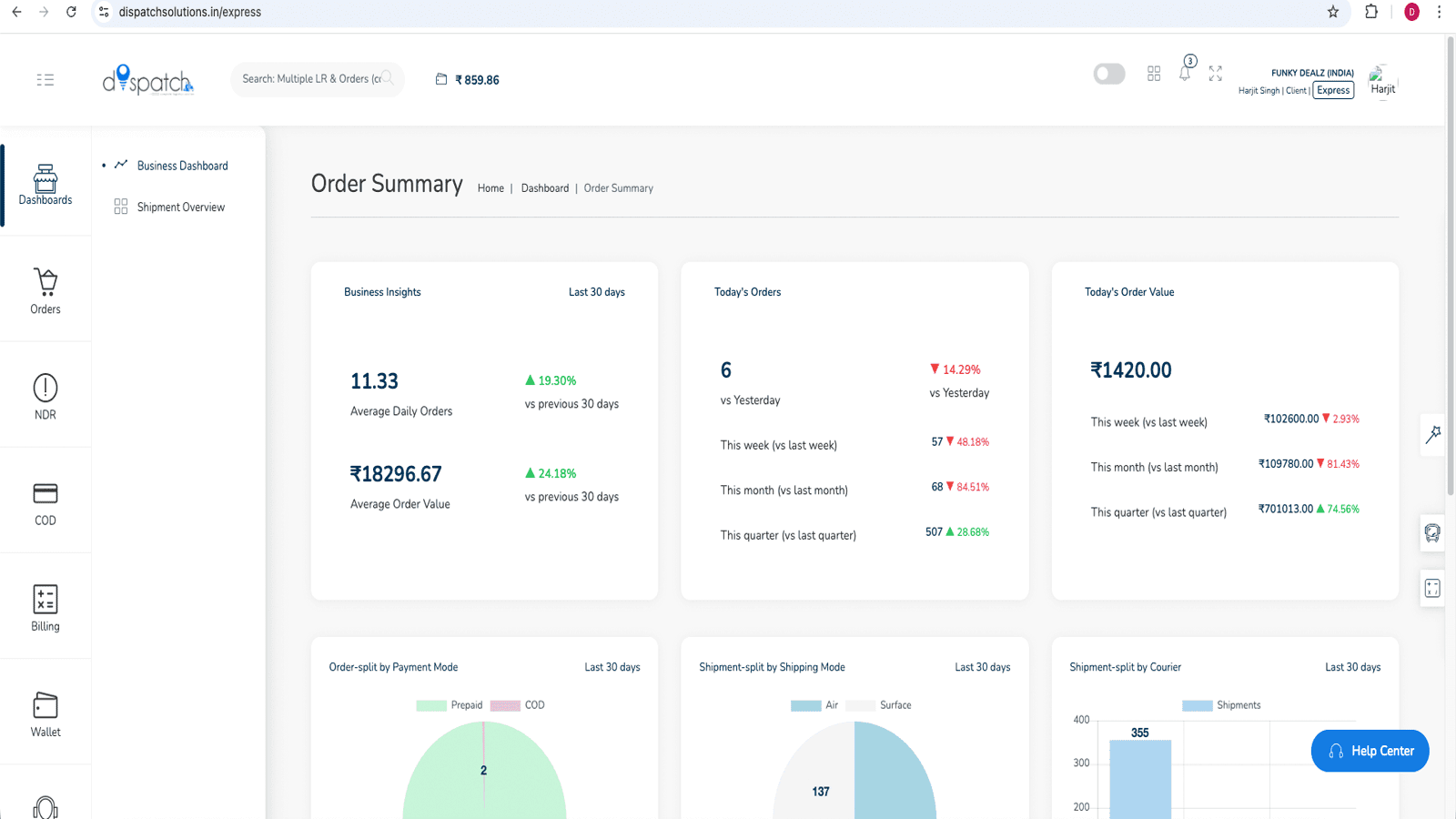Click the Order Summary breadcrumb

[x=619, y=188]
